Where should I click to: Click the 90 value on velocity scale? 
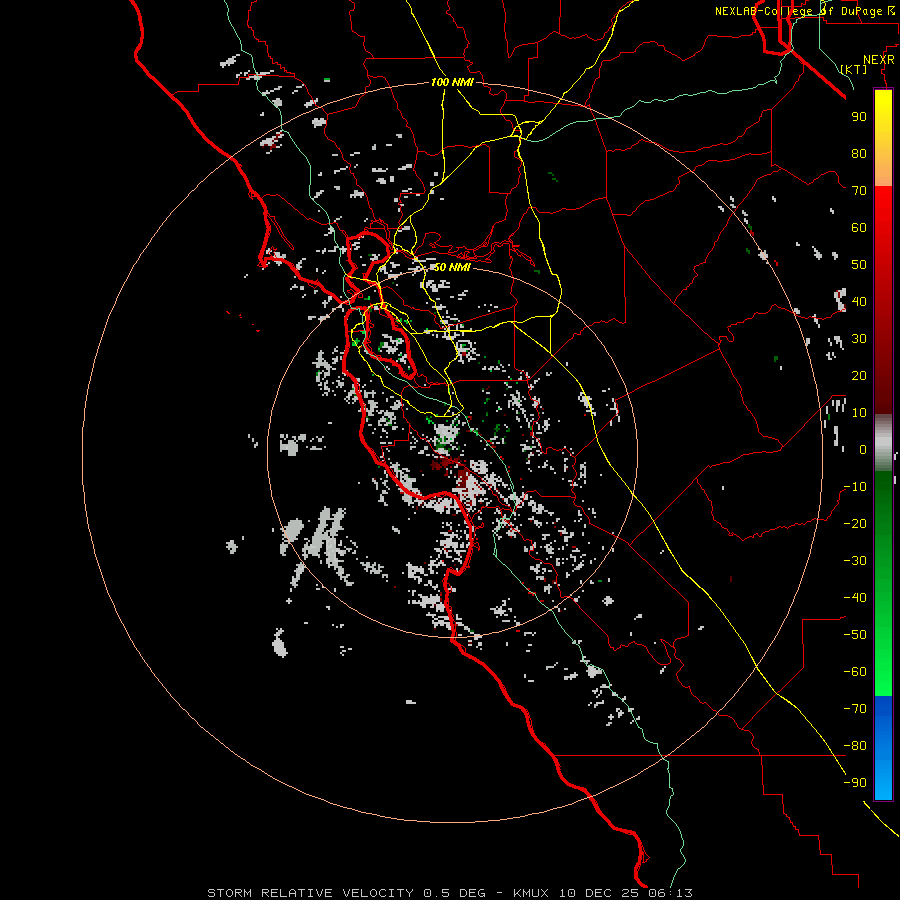[859, 117]
